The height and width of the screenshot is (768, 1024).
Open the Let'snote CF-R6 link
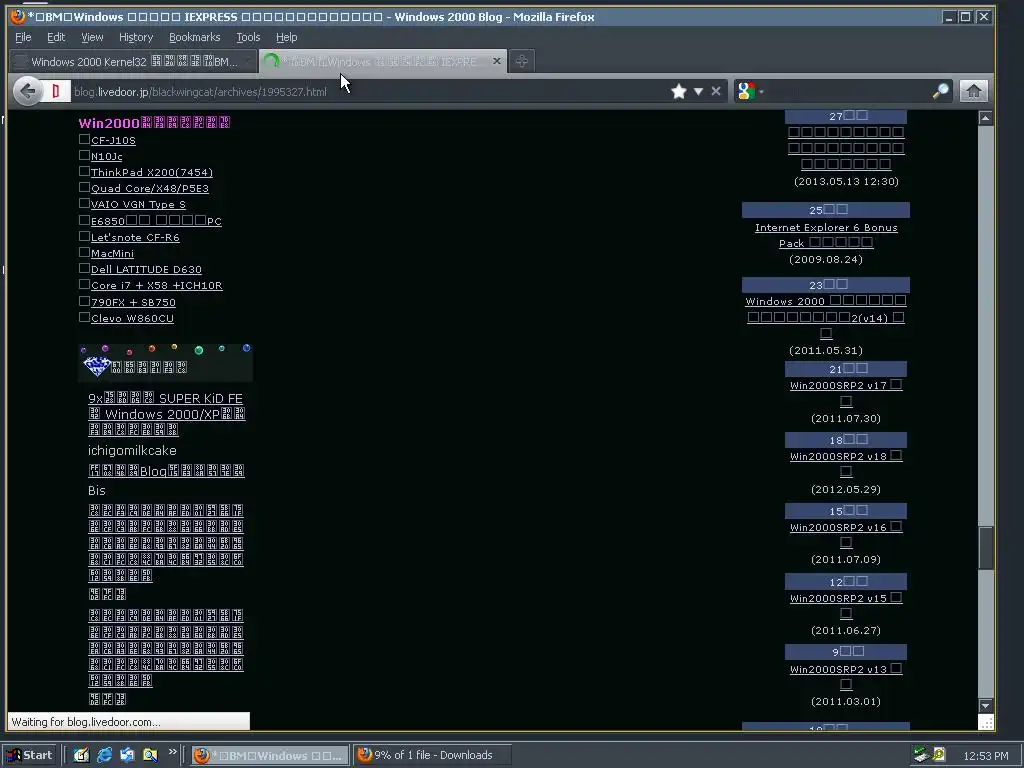pos(135,238)
